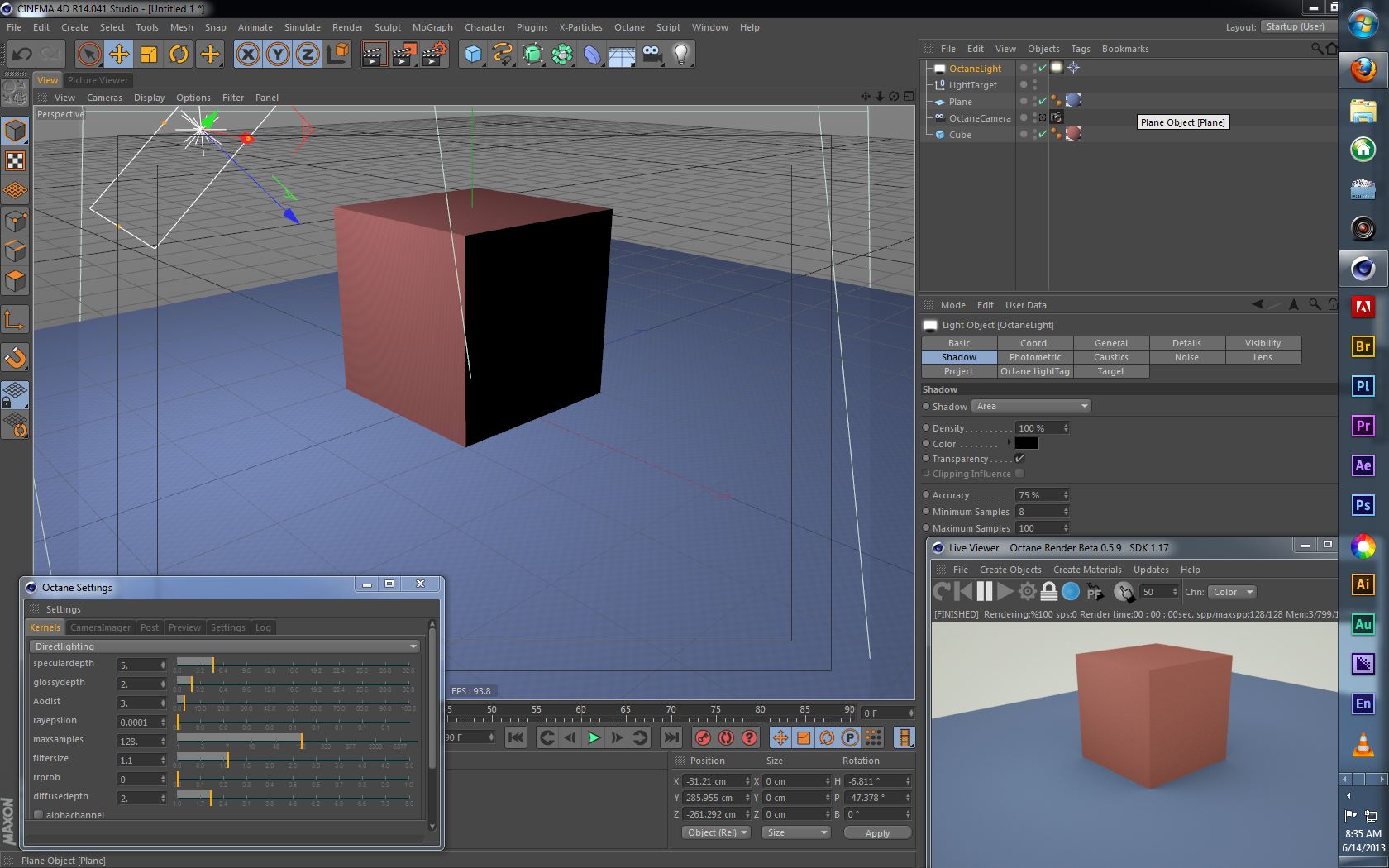Image resolution: width=1389 pixels, height=868 pixels.
Task: Click the Density value stepper arrows
Action: [x=1066, y=428]
